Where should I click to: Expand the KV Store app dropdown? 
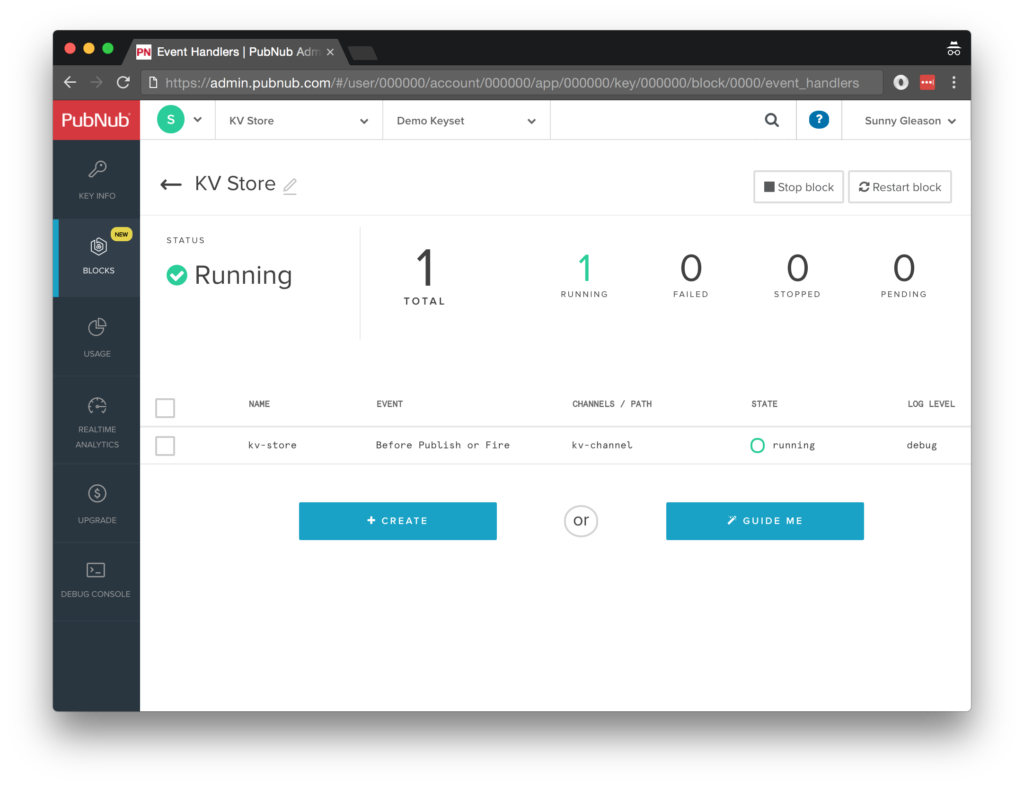pos(298,121)
